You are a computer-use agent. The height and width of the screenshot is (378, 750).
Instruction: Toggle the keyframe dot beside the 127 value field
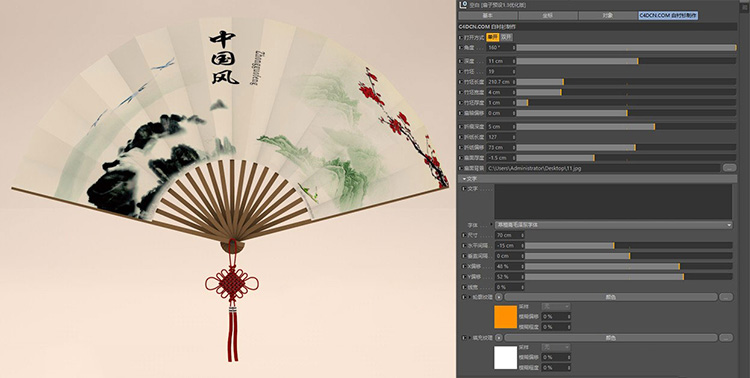(461, 137)
